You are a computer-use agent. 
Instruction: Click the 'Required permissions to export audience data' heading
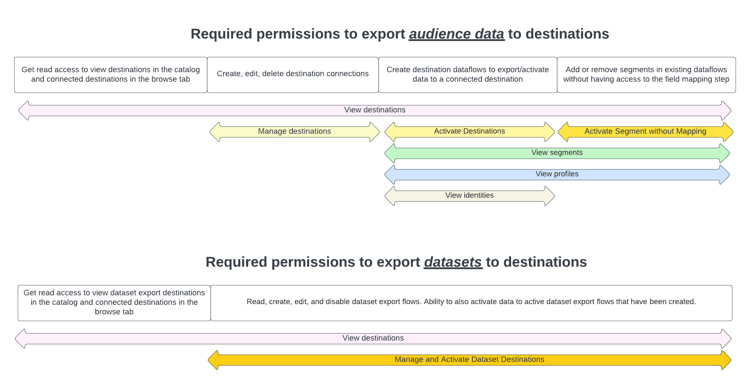pos(400,34)
